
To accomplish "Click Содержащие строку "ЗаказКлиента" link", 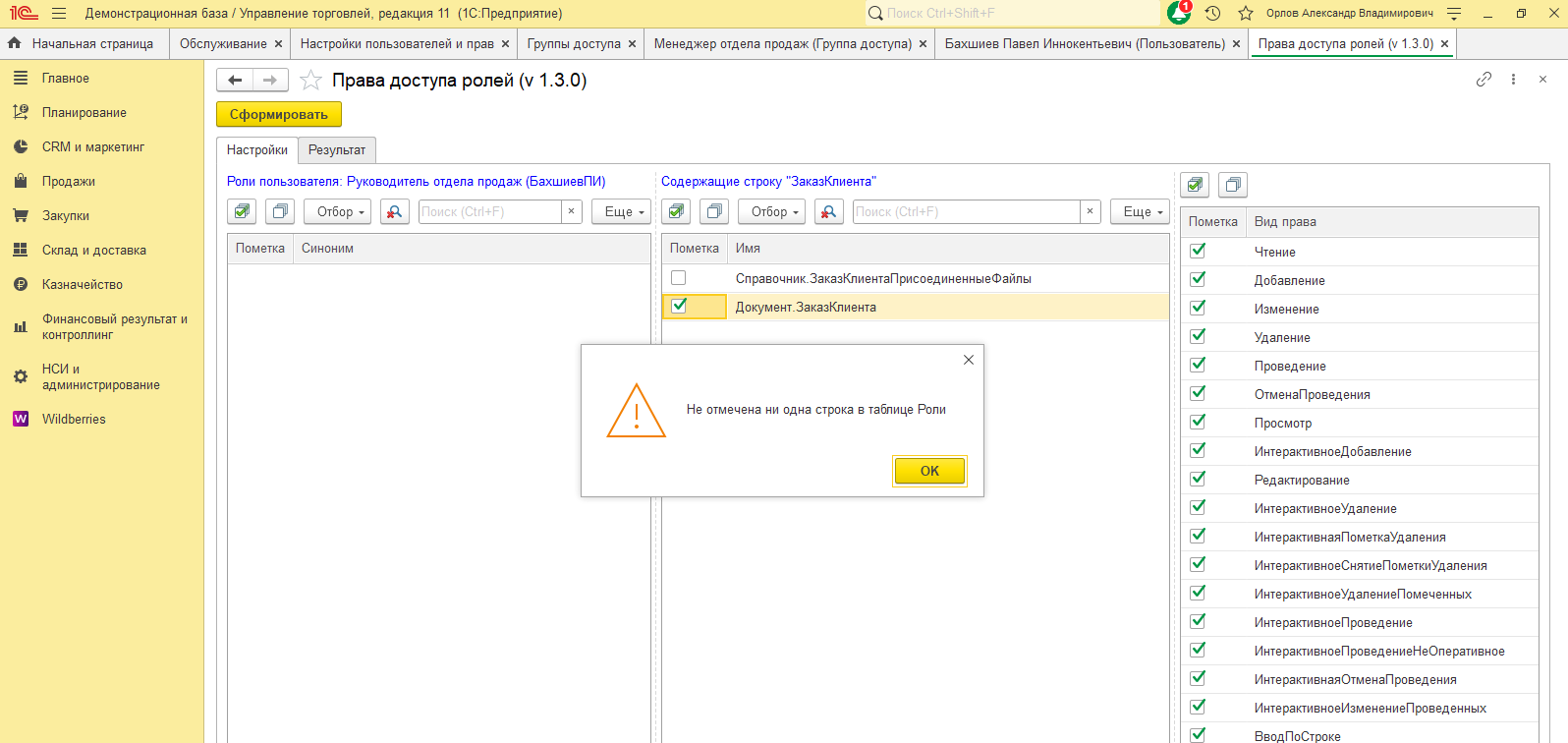I will [x=768, y=182].
